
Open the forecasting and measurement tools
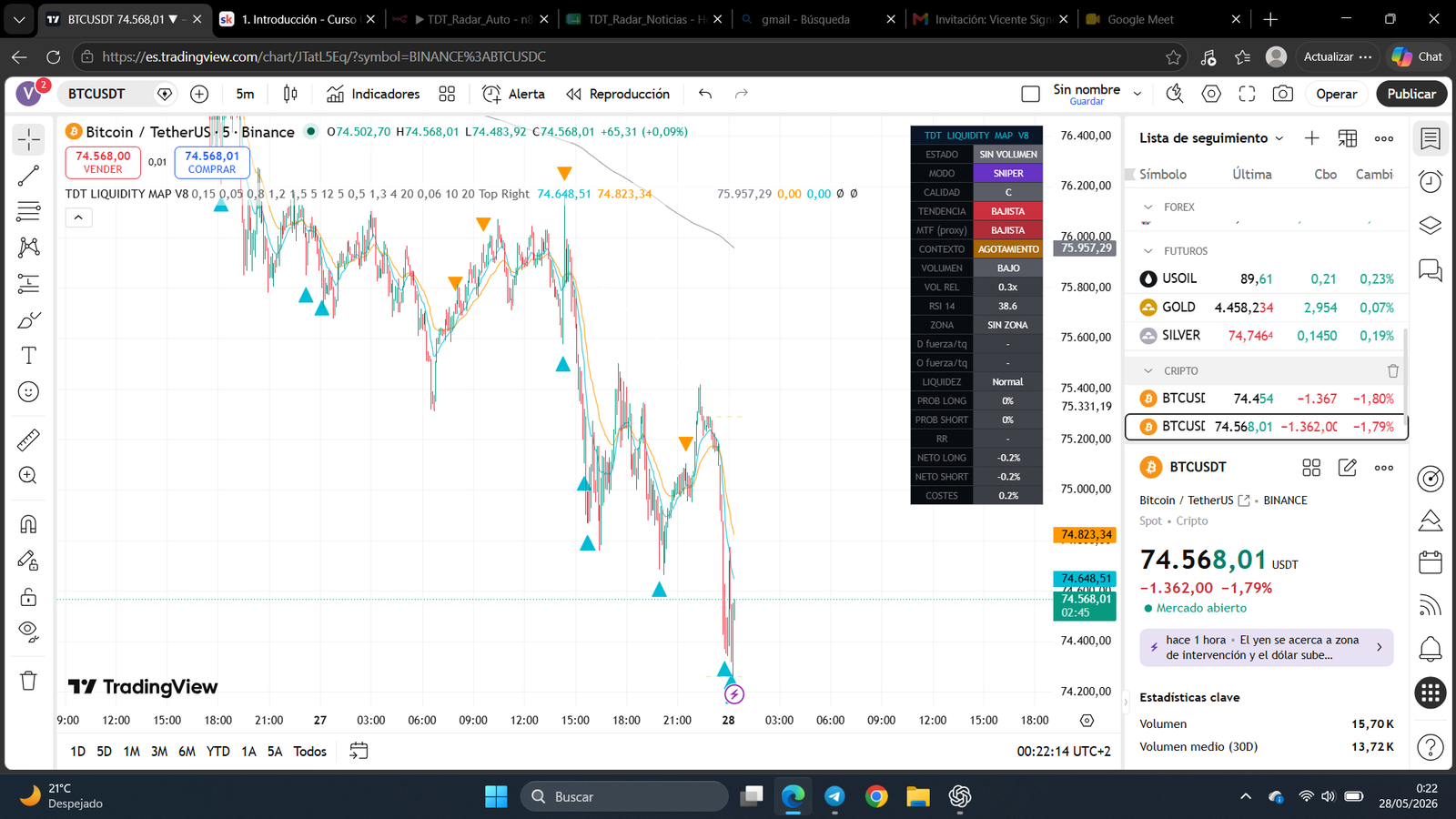coord(29,284)
